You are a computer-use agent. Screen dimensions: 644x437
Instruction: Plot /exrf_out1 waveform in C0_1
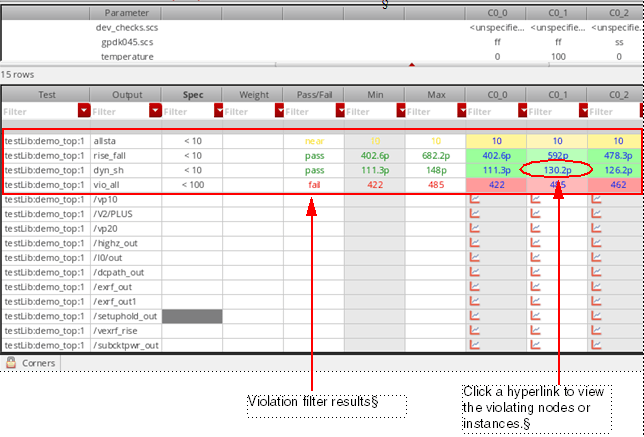pyautogui.click(x=536, y=301)
